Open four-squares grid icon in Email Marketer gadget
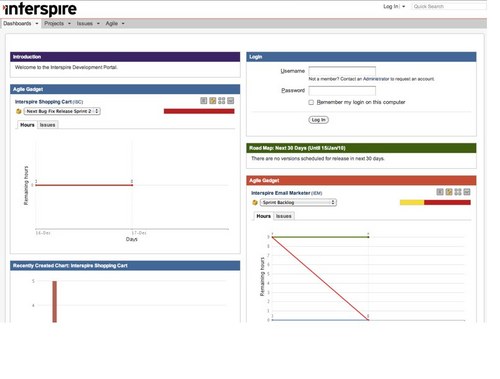The image size is (500, 379). (458, 192)
